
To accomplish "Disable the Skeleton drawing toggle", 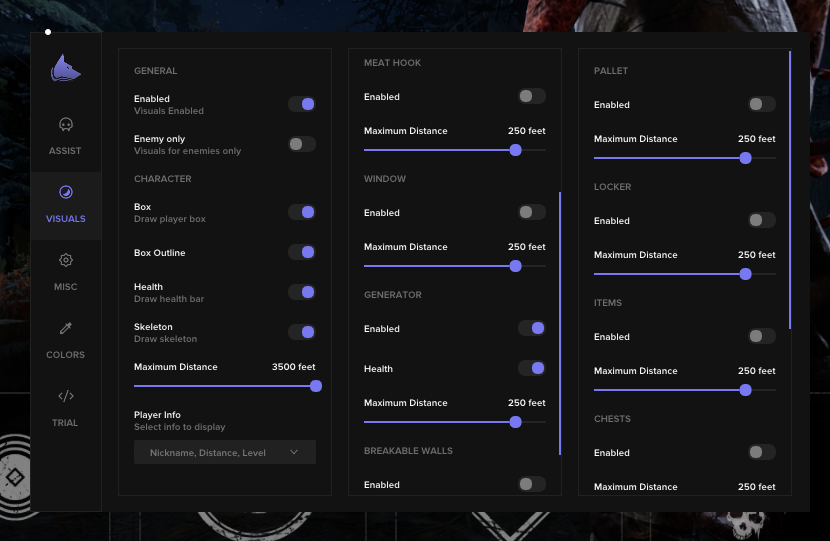I will pyautogui.click(x=302, y=332).
